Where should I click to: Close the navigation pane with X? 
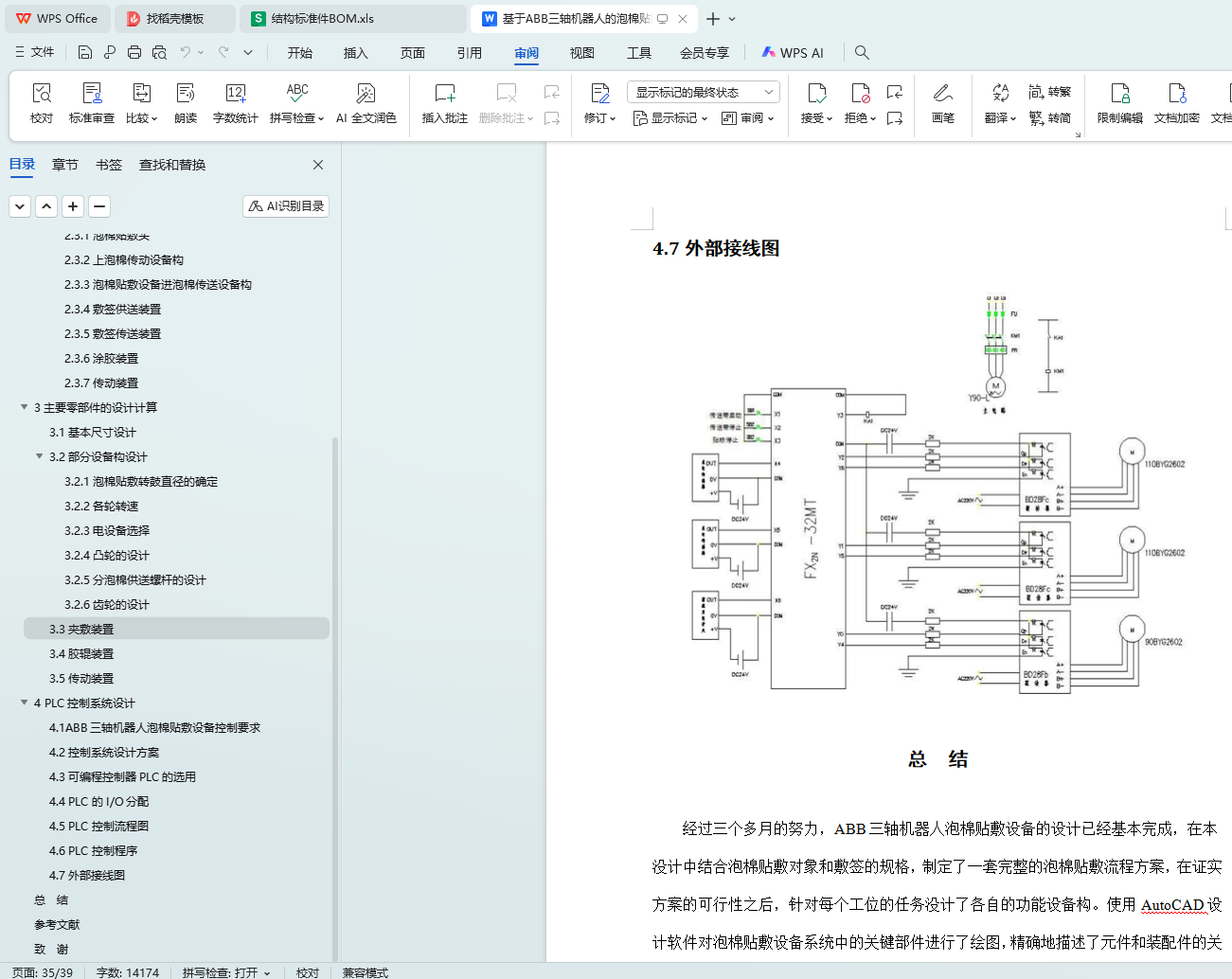318,165
